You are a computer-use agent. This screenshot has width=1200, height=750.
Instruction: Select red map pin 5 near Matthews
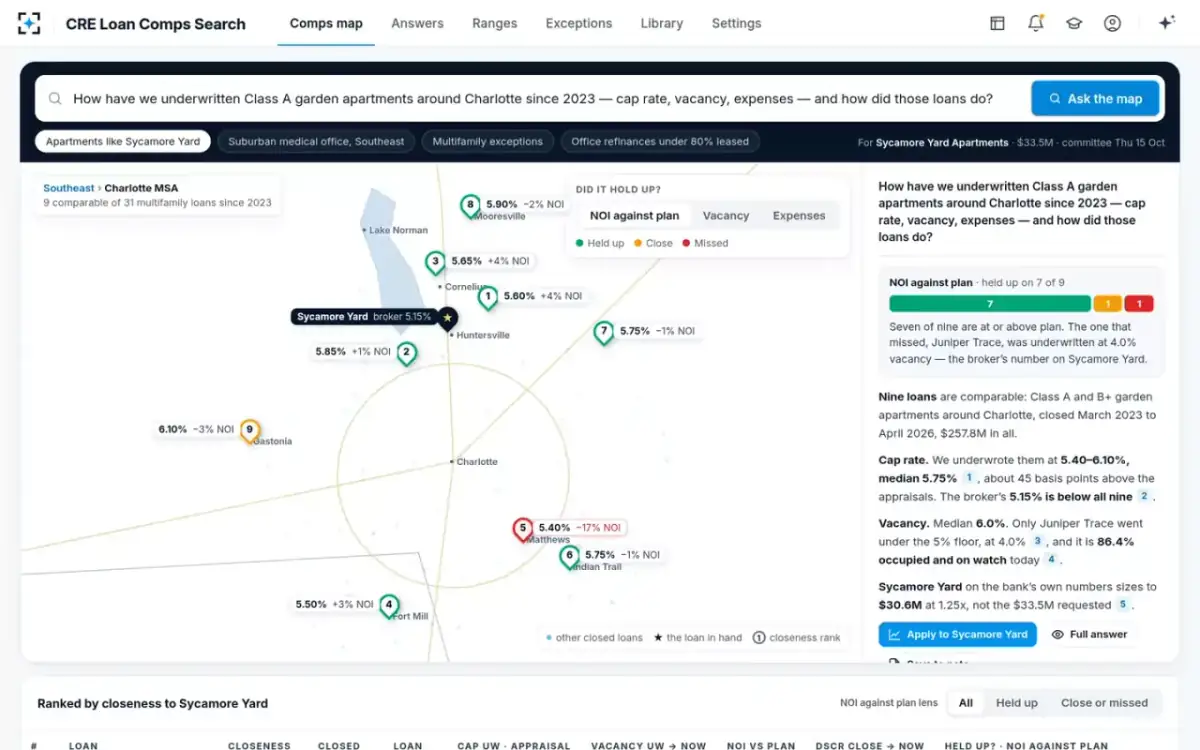point(522,529)
